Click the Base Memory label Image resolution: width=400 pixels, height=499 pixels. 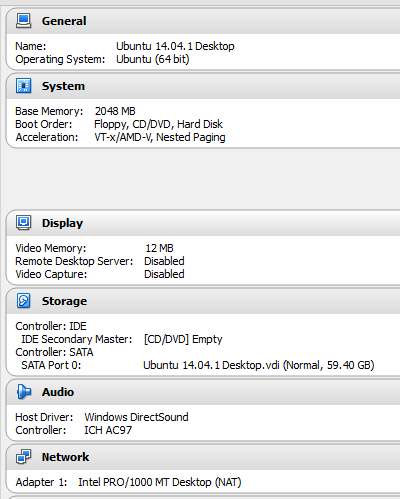coord(49,111)
